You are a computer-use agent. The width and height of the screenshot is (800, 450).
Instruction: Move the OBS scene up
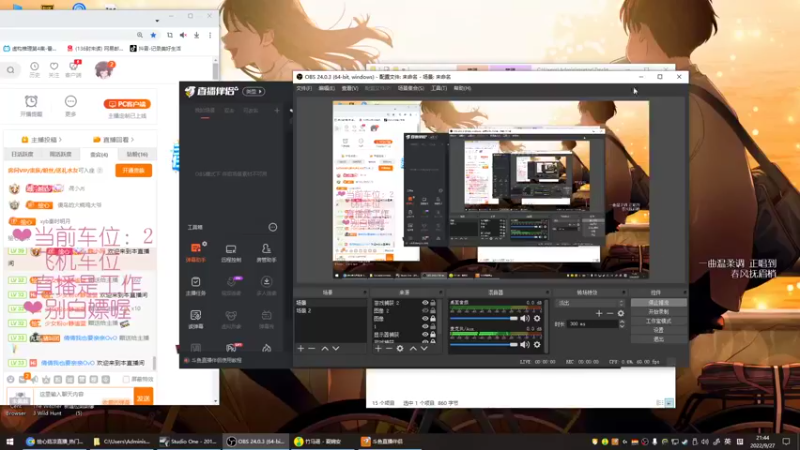pyautogui.click(x=324, y=348)
